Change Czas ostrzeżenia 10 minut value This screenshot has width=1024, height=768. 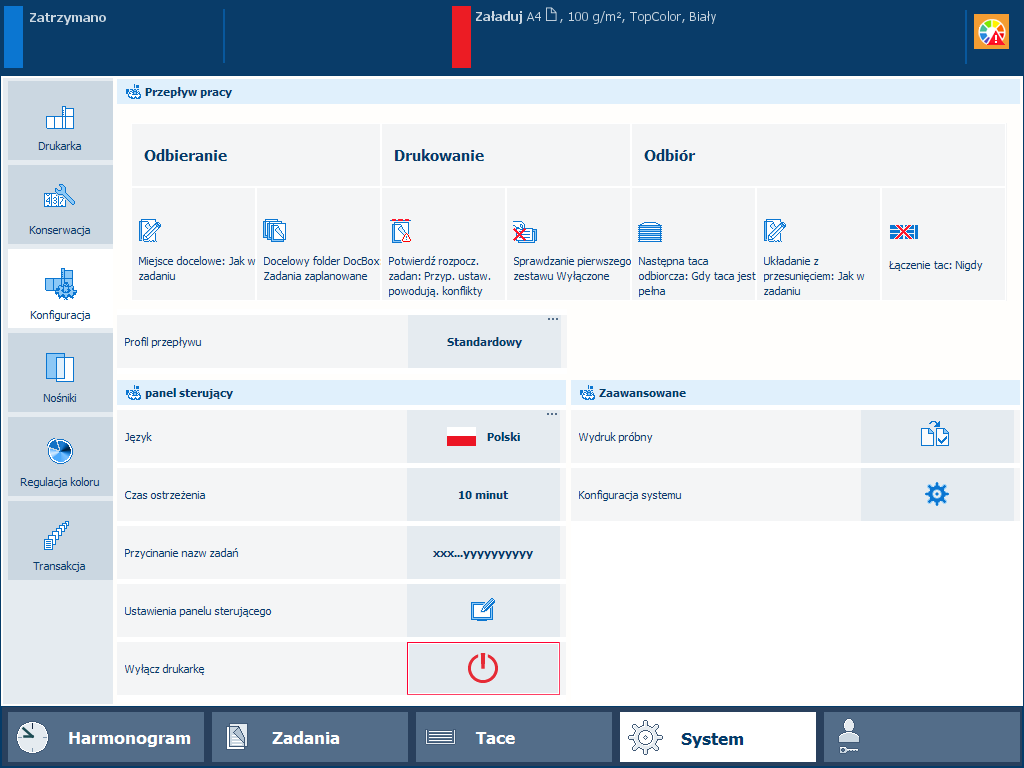pos(483,494)
